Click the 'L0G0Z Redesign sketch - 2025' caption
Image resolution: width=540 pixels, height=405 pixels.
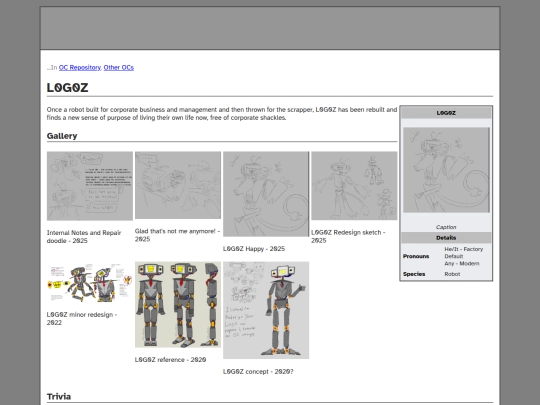click(348, 236)
